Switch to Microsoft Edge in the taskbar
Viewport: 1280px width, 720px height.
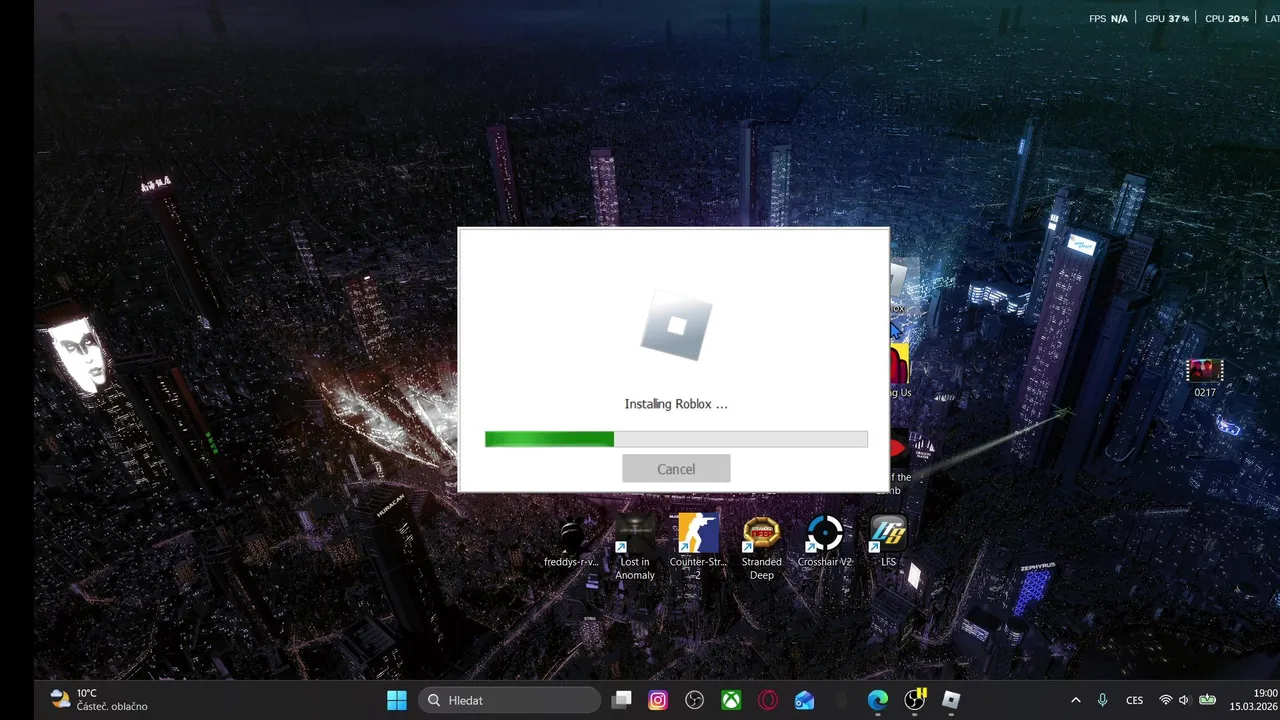click(878, 700)
